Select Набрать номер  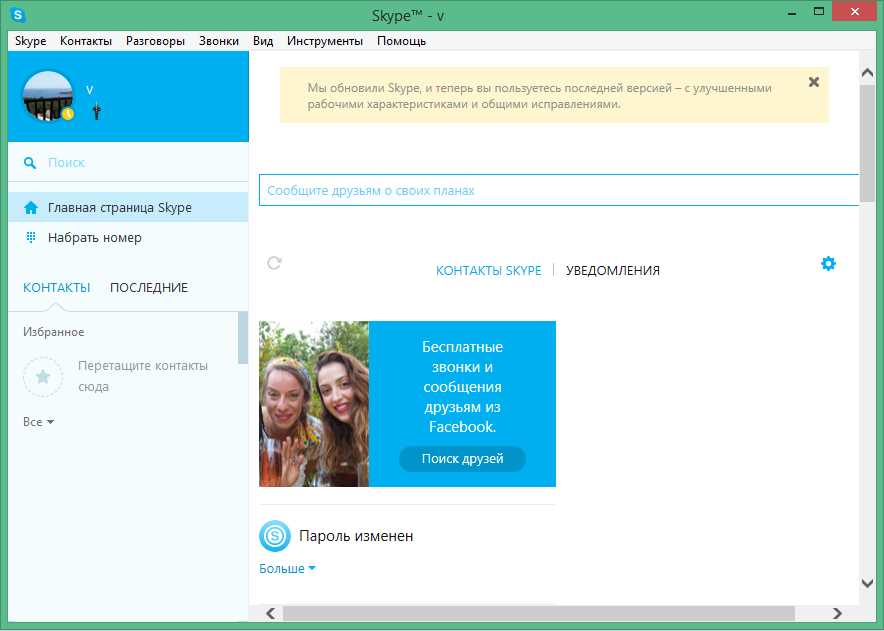[x=129, y=237]
